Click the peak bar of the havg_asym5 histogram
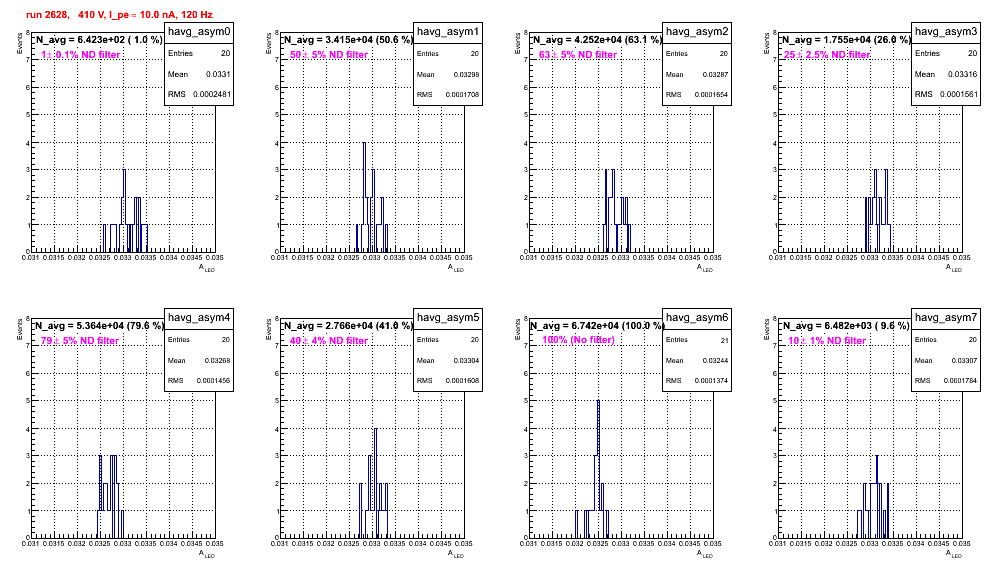Image resolution: width=996 pixels, height=572 pixels. tap(375, 483)
